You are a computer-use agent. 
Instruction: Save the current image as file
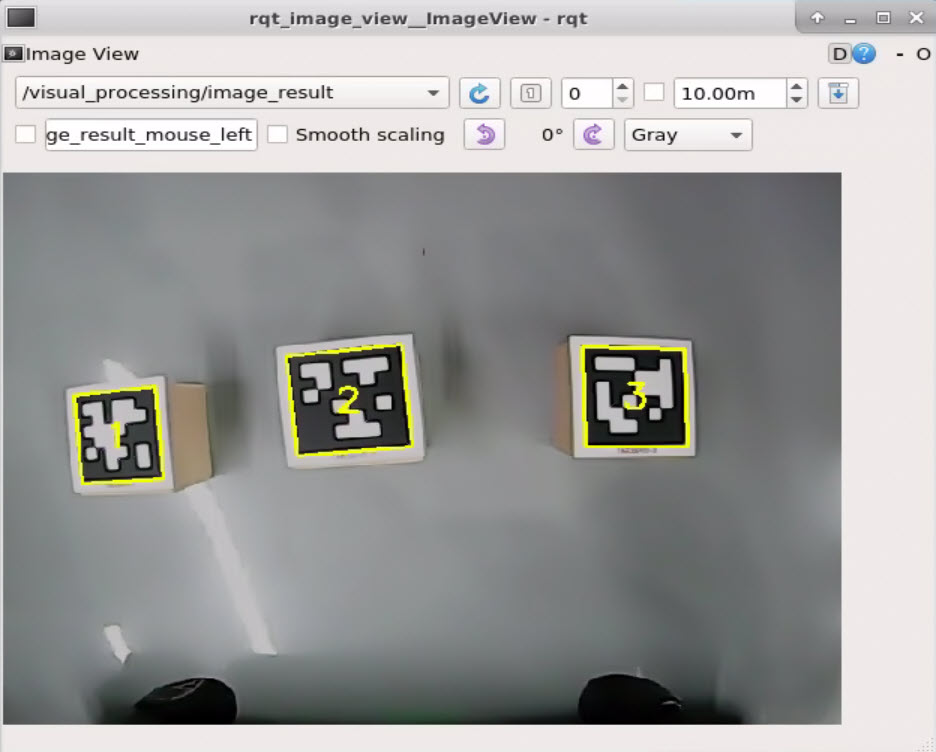[x=838, y=93]
